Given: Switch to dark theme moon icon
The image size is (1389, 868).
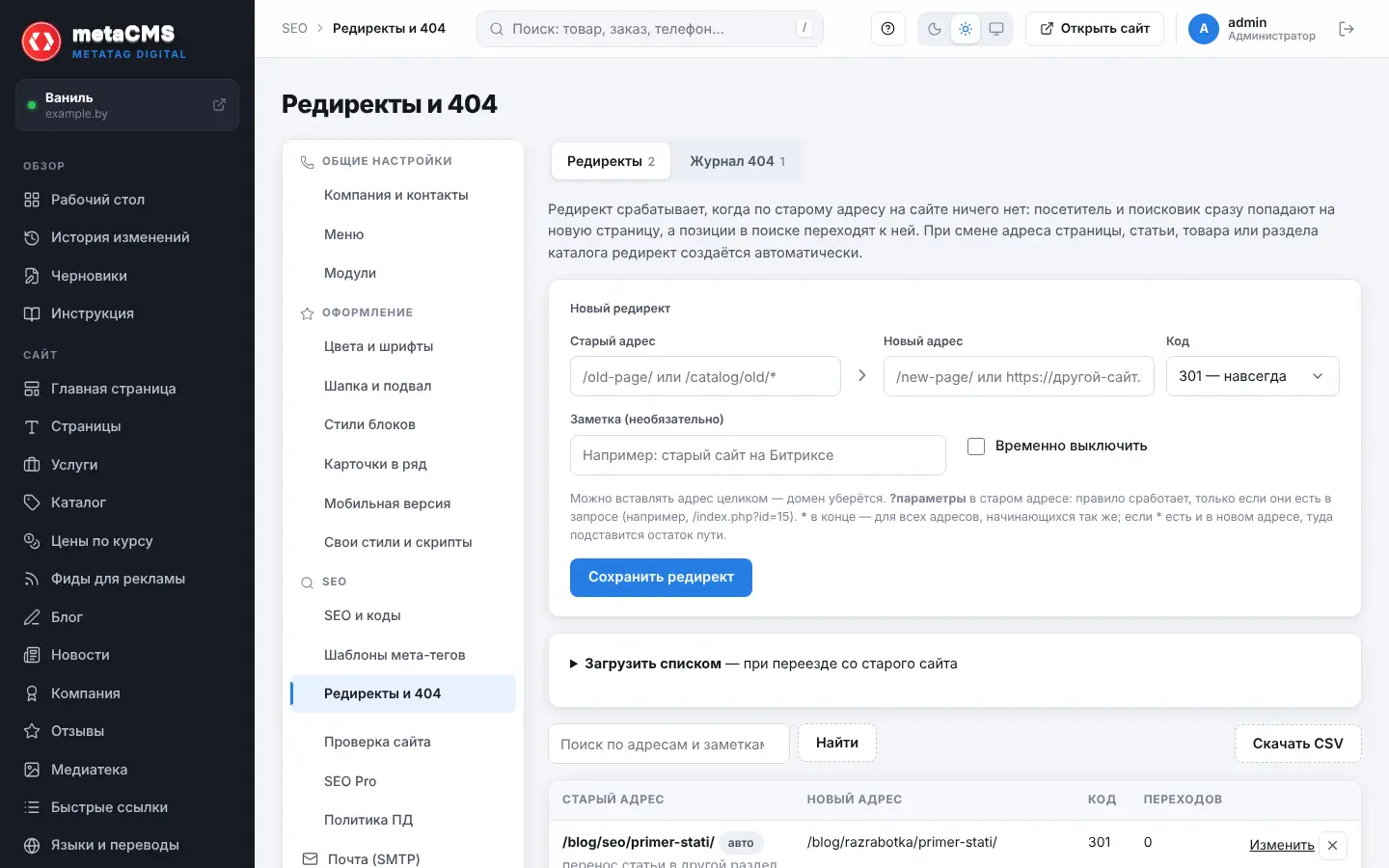Looking at the screenshot, I should point(935,29).
